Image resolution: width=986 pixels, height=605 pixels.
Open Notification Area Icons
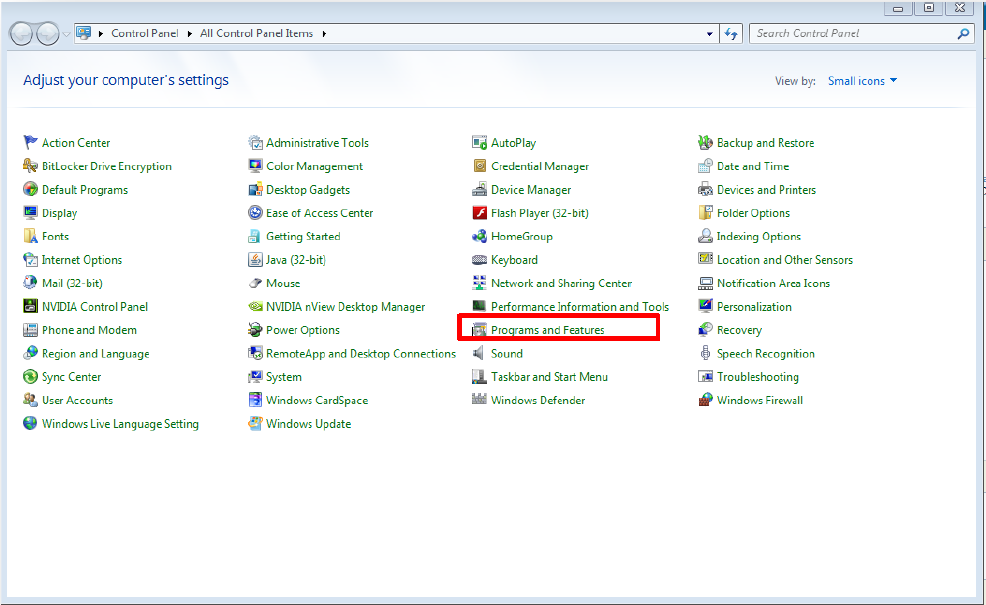[773, 284]
